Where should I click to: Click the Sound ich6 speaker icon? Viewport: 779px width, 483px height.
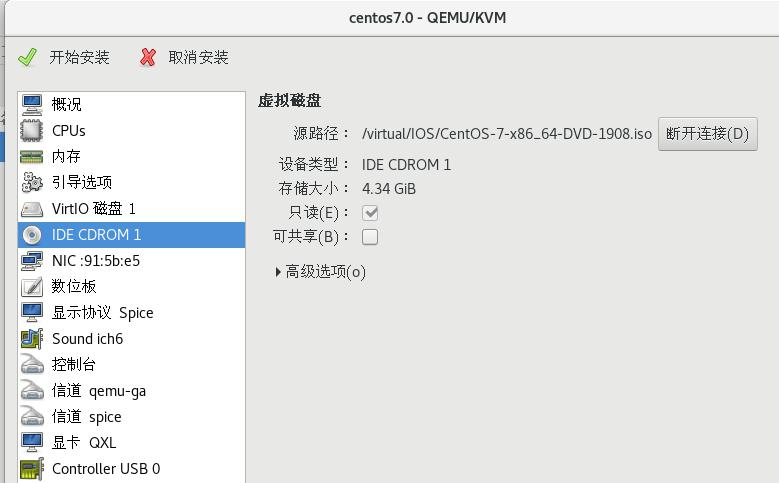(x=32, y=338)
